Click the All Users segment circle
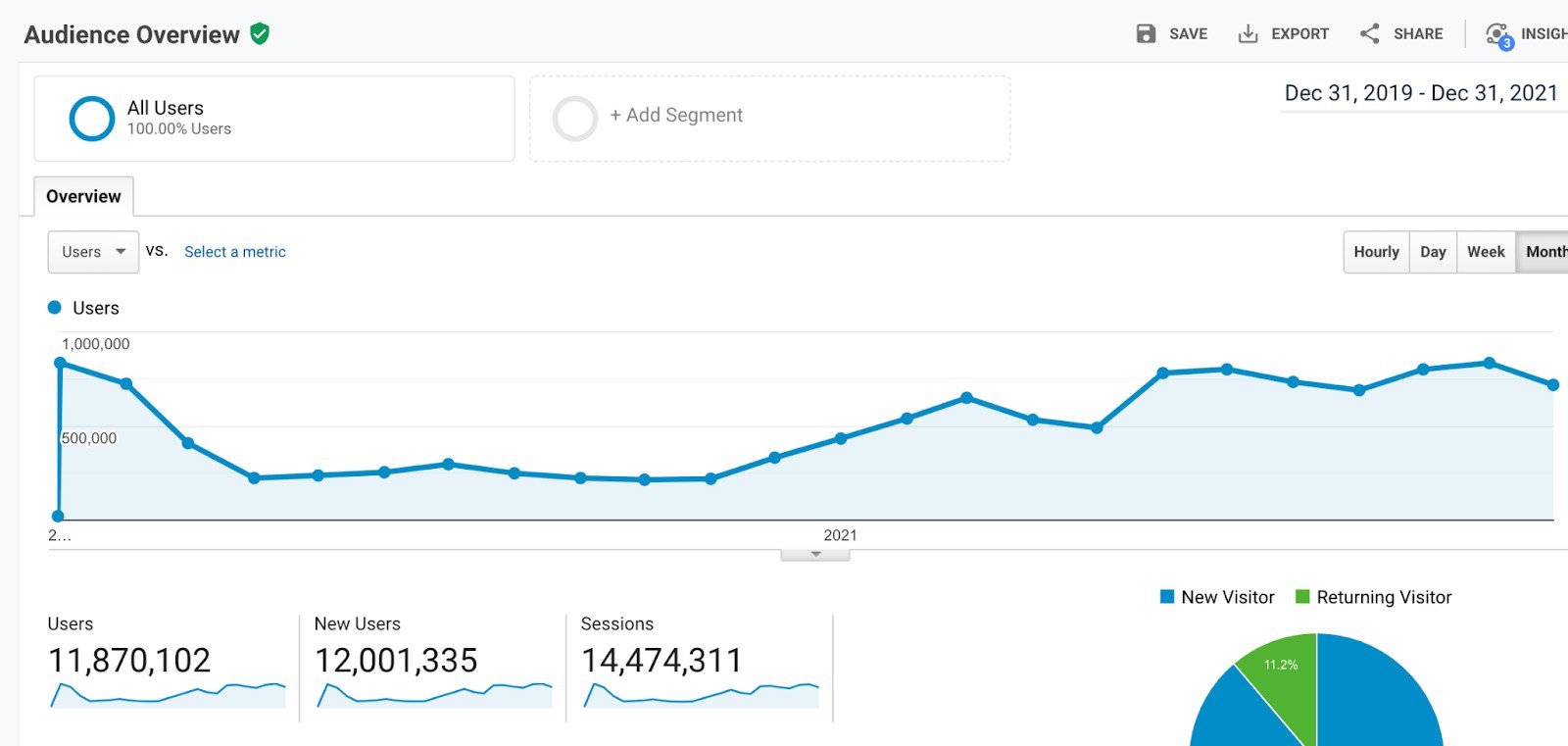 coord(92,119)
